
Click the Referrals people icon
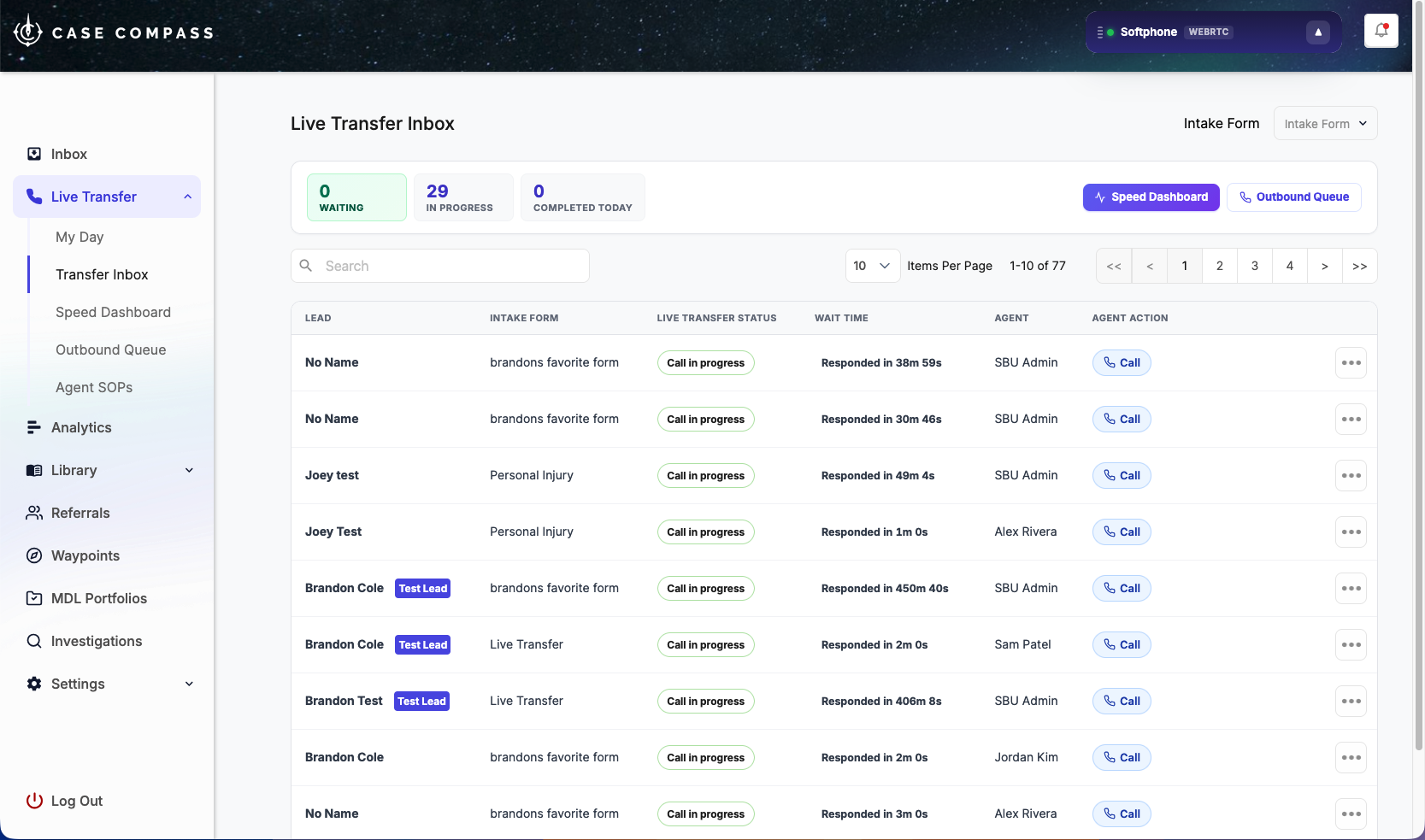coord(34,513)
